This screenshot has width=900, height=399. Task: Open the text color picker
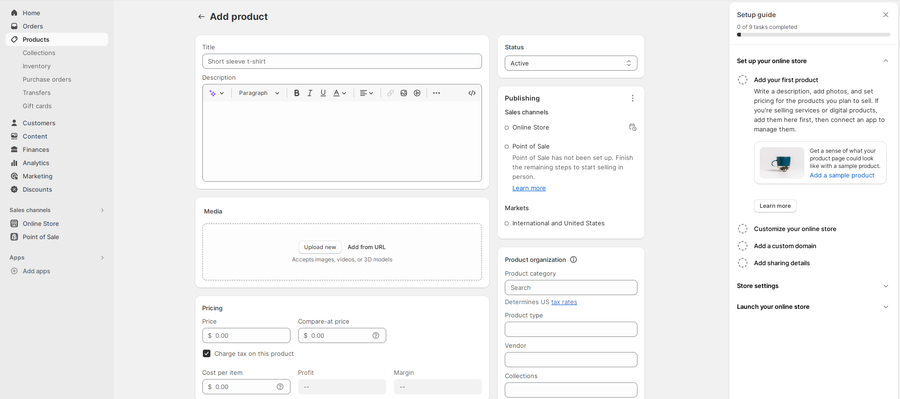[340, 93]
